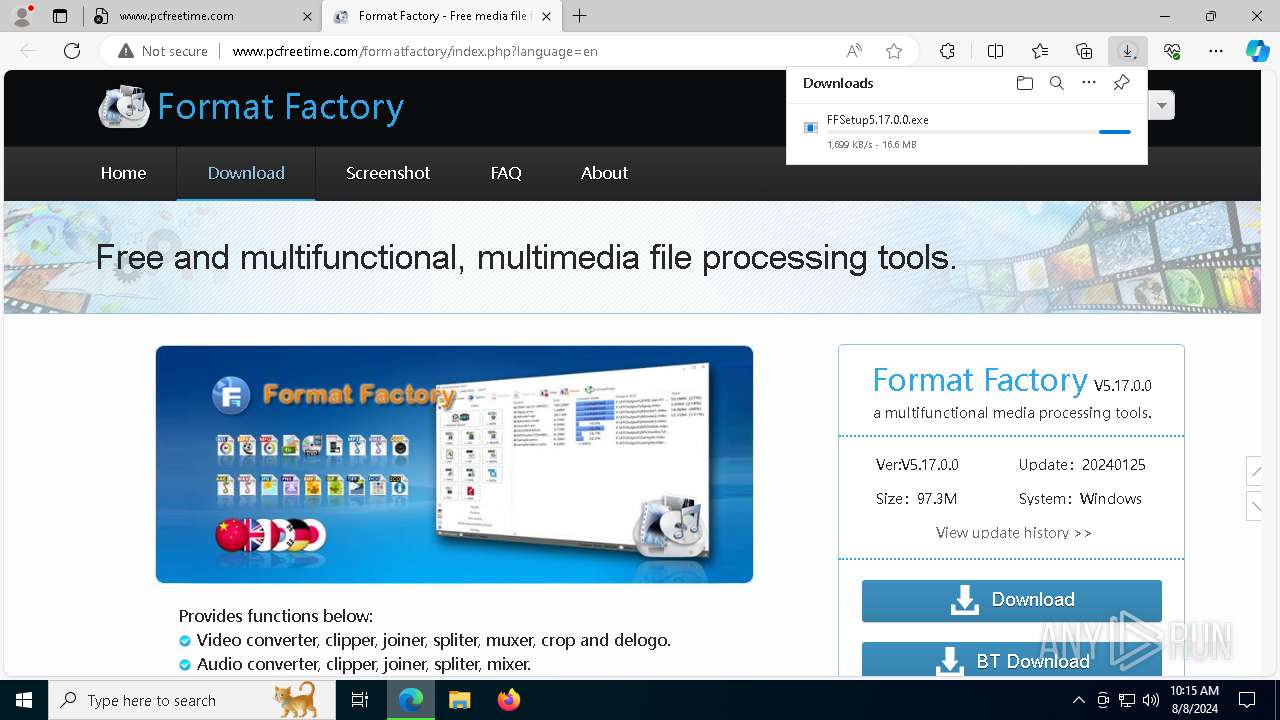1280x720 pixels.
Task: Click the Ver:V5.17.0.0 text
Action: [917, 465]
